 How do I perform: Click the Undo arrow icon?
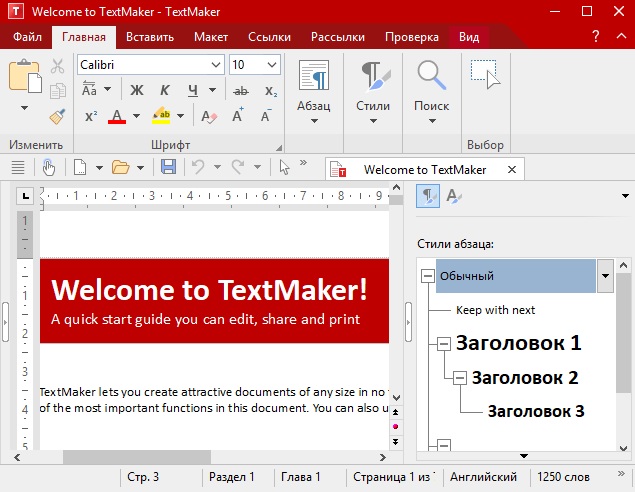coord(198,167)
